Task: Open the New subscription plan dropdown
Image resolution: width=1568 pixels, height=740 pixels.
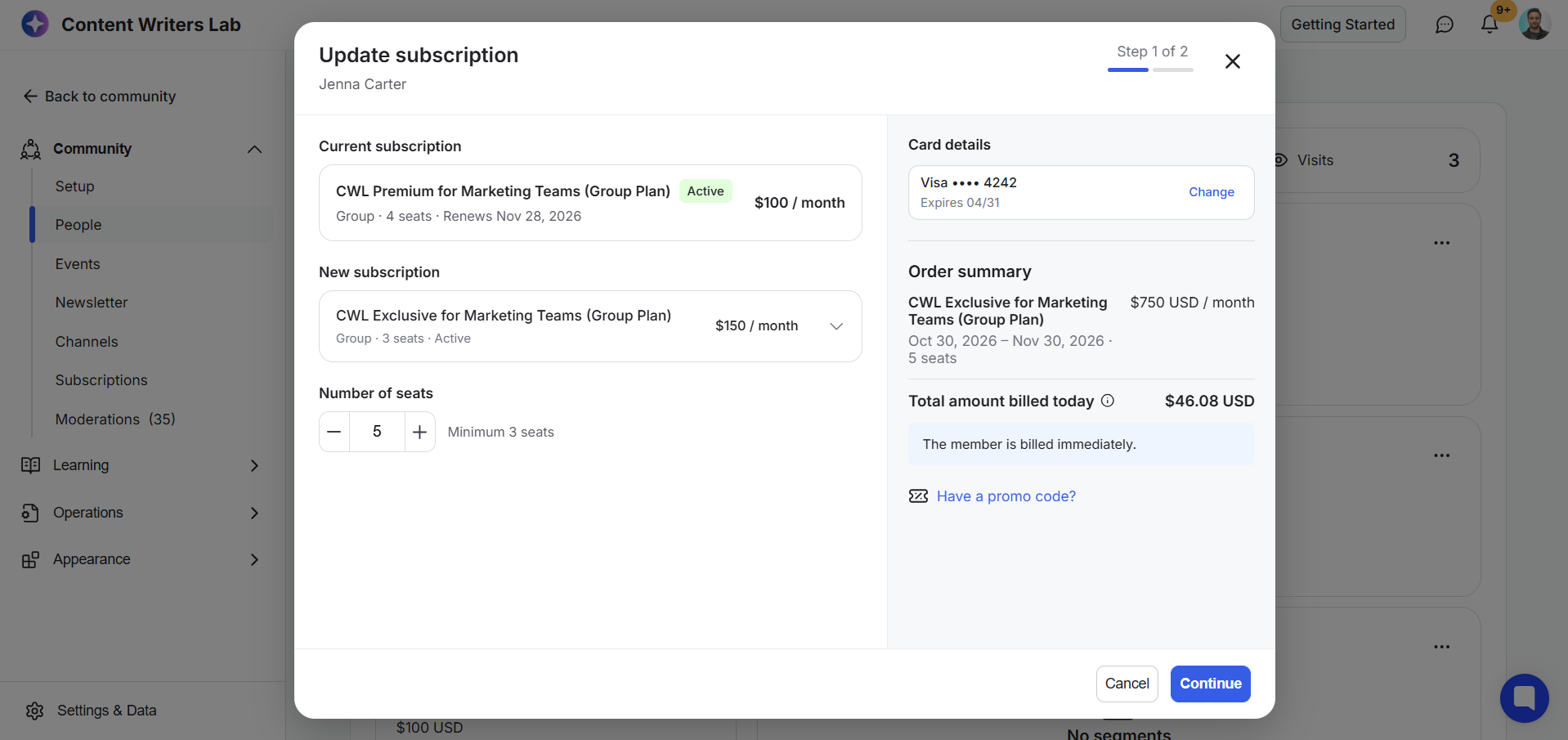Action: (x=590, y=326)
